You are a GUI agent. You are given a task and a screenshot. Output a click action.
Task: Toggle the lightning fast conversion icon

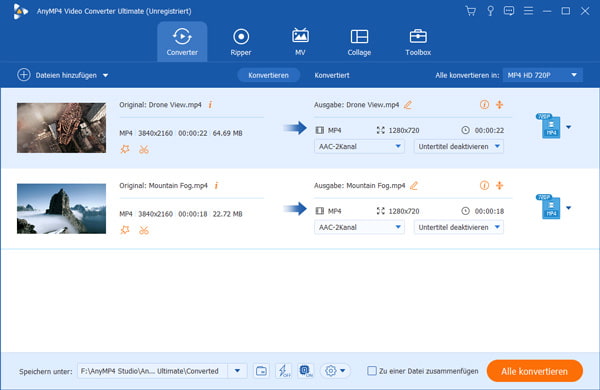(x=284, y=370)
